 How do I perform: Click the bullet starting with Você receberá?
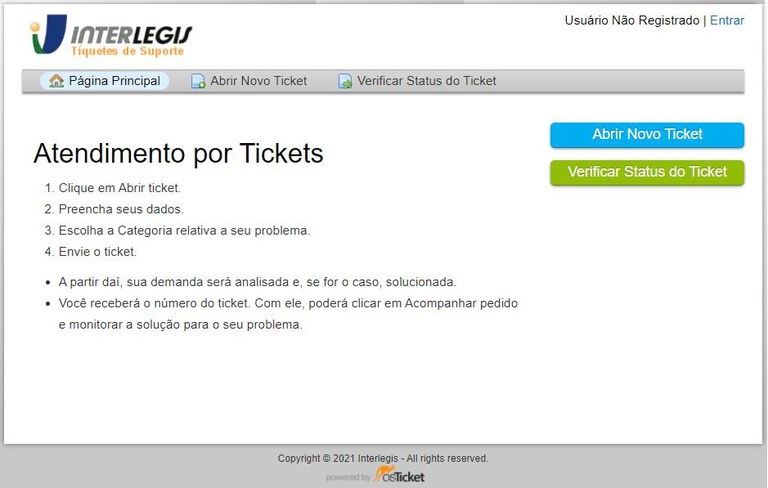click(x=288, y=314)
